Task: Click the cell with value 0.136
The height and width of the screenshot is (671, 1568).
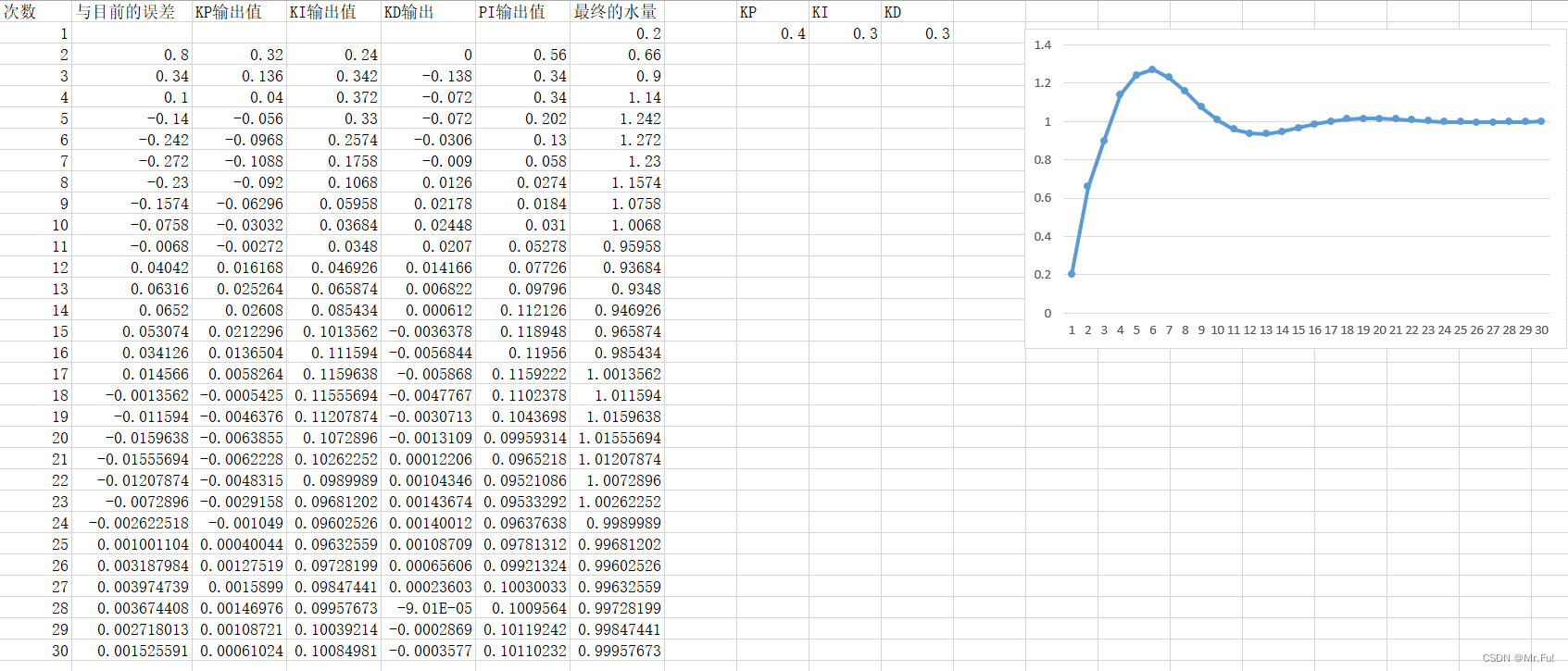Action: (x=239, y=76)
